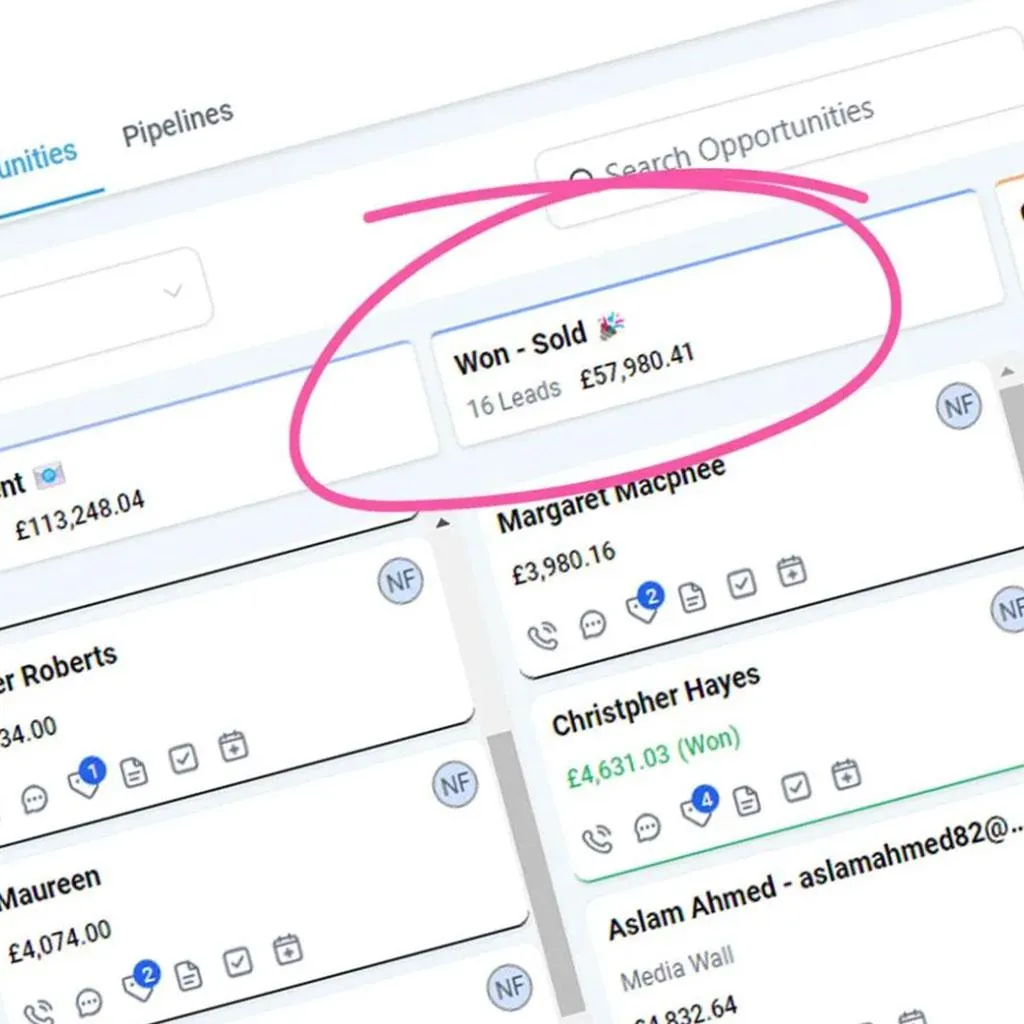
Task: Click scroll-up arrow of left column
Action: (442, 522)
